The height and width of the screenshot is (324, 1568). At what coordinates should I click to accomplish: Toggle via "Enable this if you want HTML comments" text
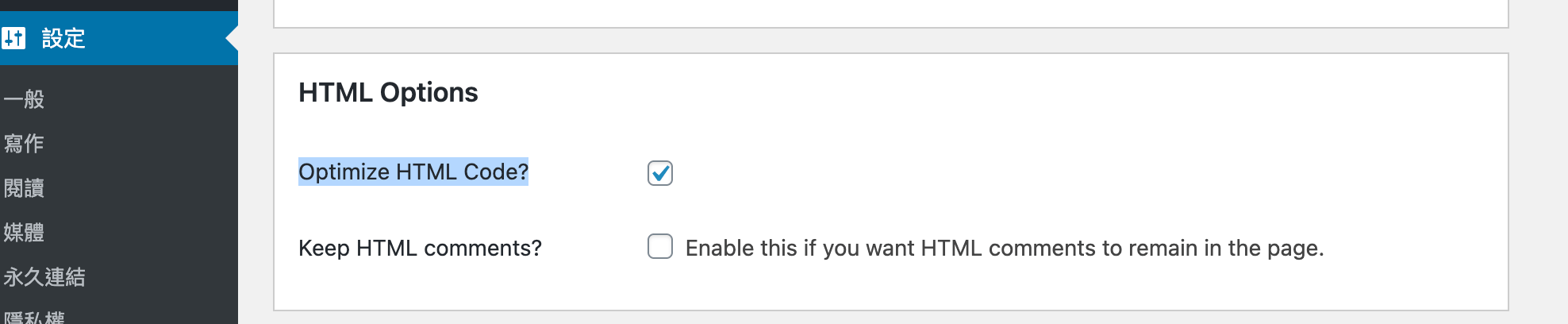pos(1004,249)
